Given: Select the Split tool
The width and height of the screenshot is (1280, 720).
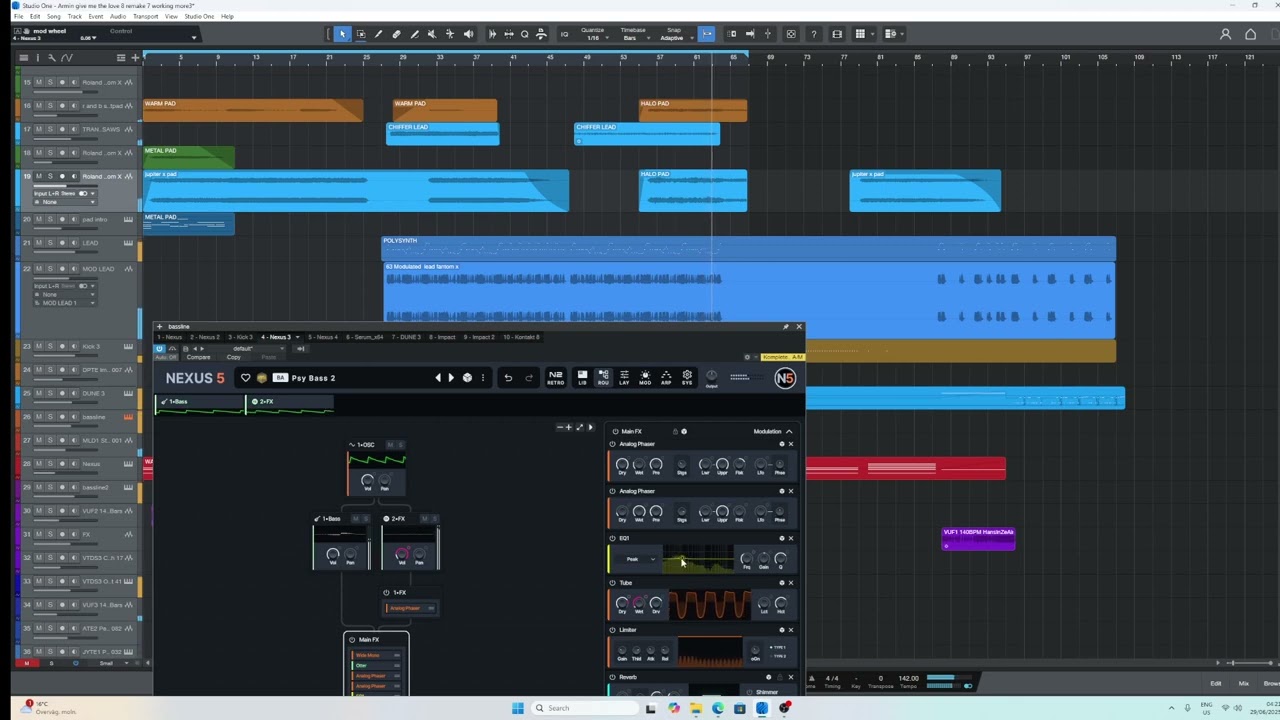Looking at the screenshot, I should click(x=378, y=34).
